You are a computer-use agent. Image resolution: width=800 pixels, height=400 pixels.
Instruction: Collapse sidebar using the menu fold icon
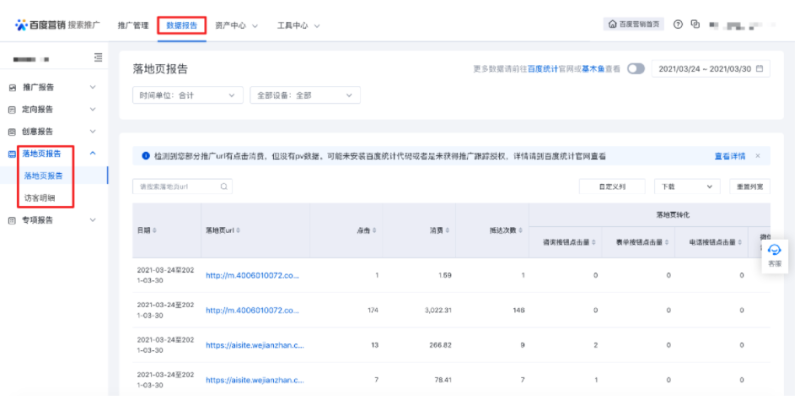tap(98, 58)
